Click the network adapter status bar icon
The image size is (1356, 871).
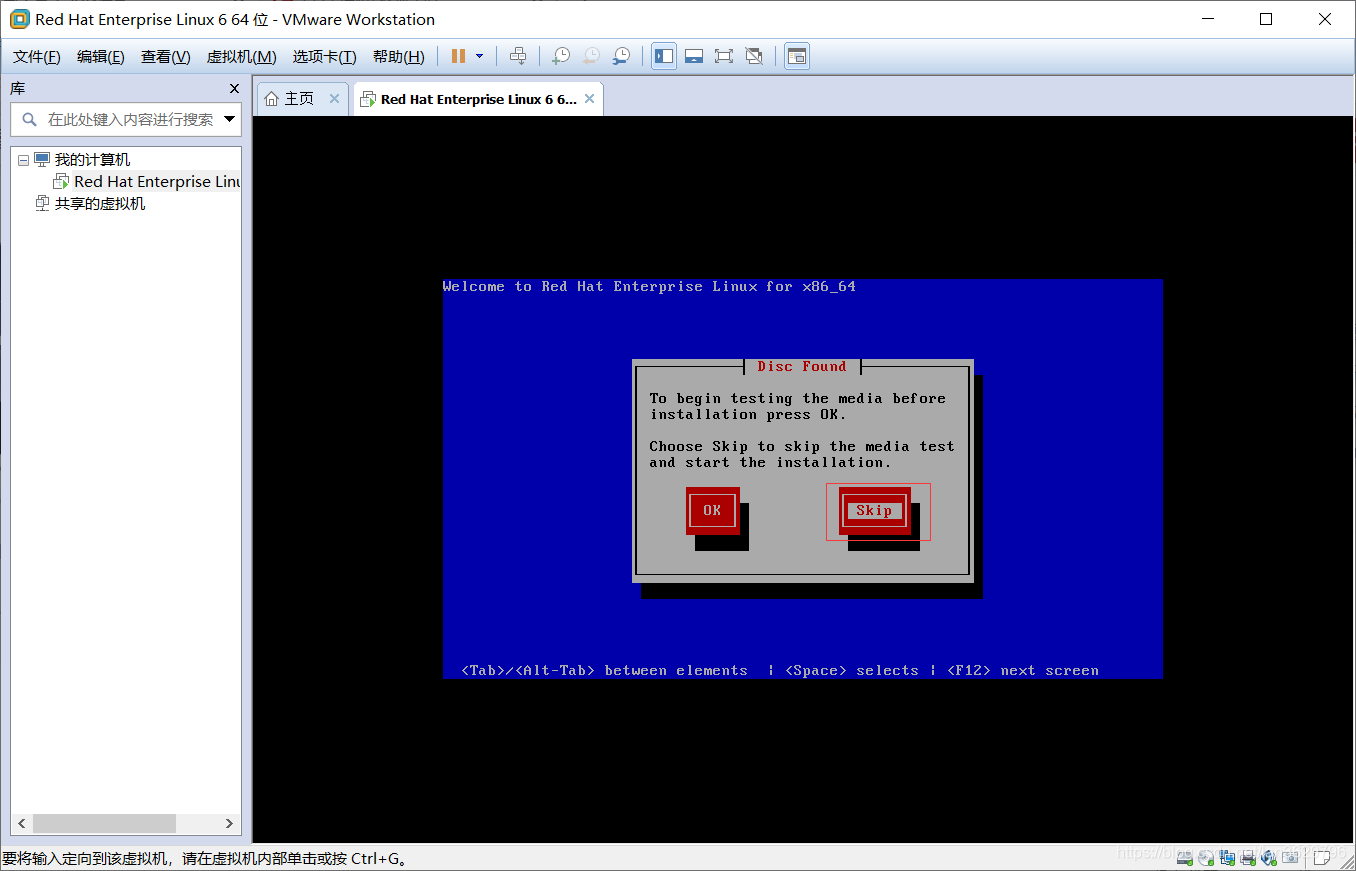pos(1227,858)
